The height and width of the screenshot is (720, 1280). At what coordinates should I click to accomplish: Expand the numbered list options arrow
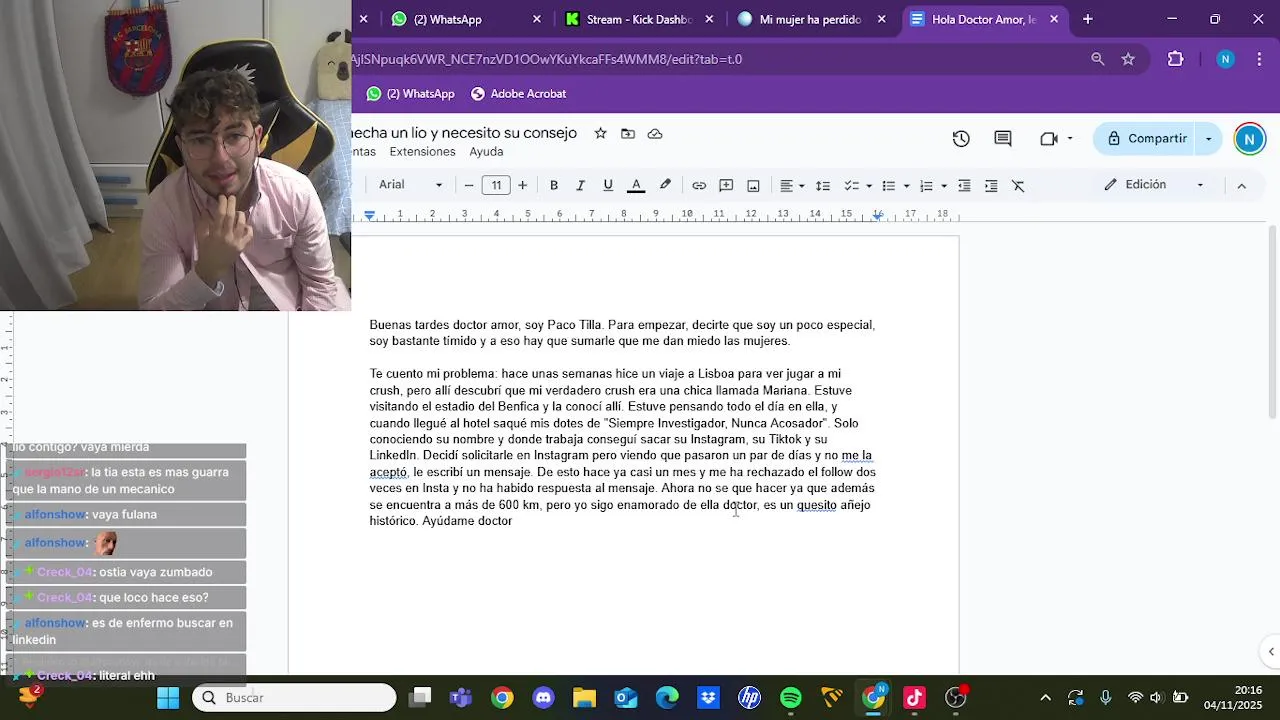coord(943,185)
